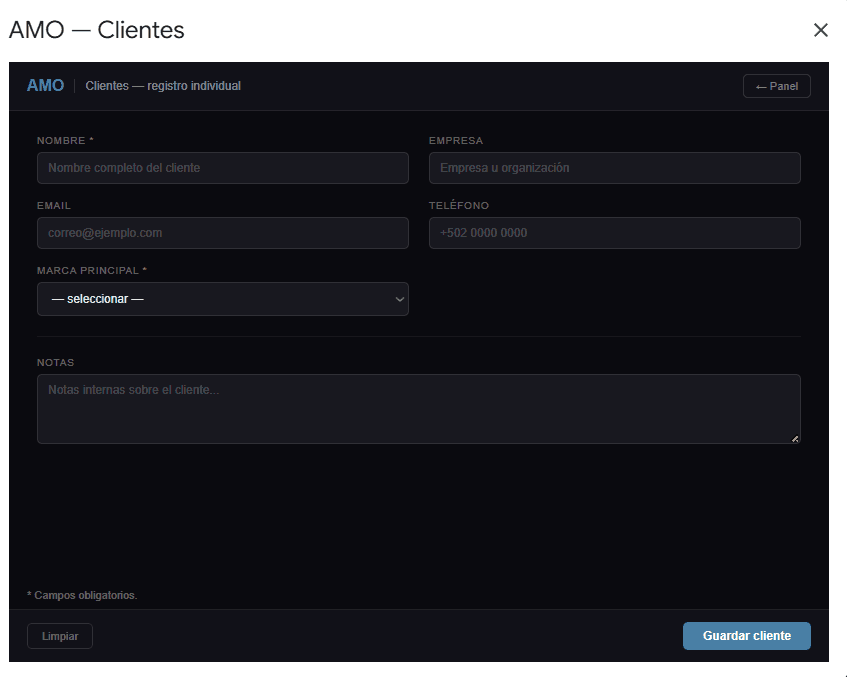Click the 'EMAIL' field label
847x677 pixels.
tap(54, 205)
